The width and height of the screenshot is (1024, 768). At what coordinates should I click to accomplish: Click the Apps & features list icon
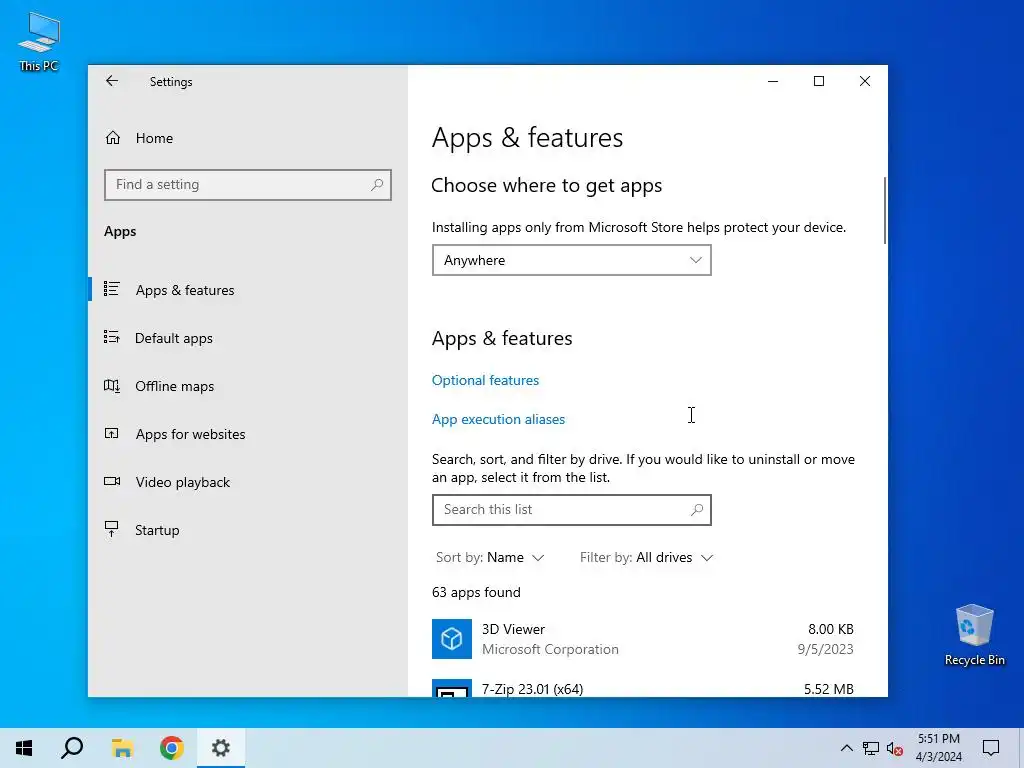coord(112,289)
